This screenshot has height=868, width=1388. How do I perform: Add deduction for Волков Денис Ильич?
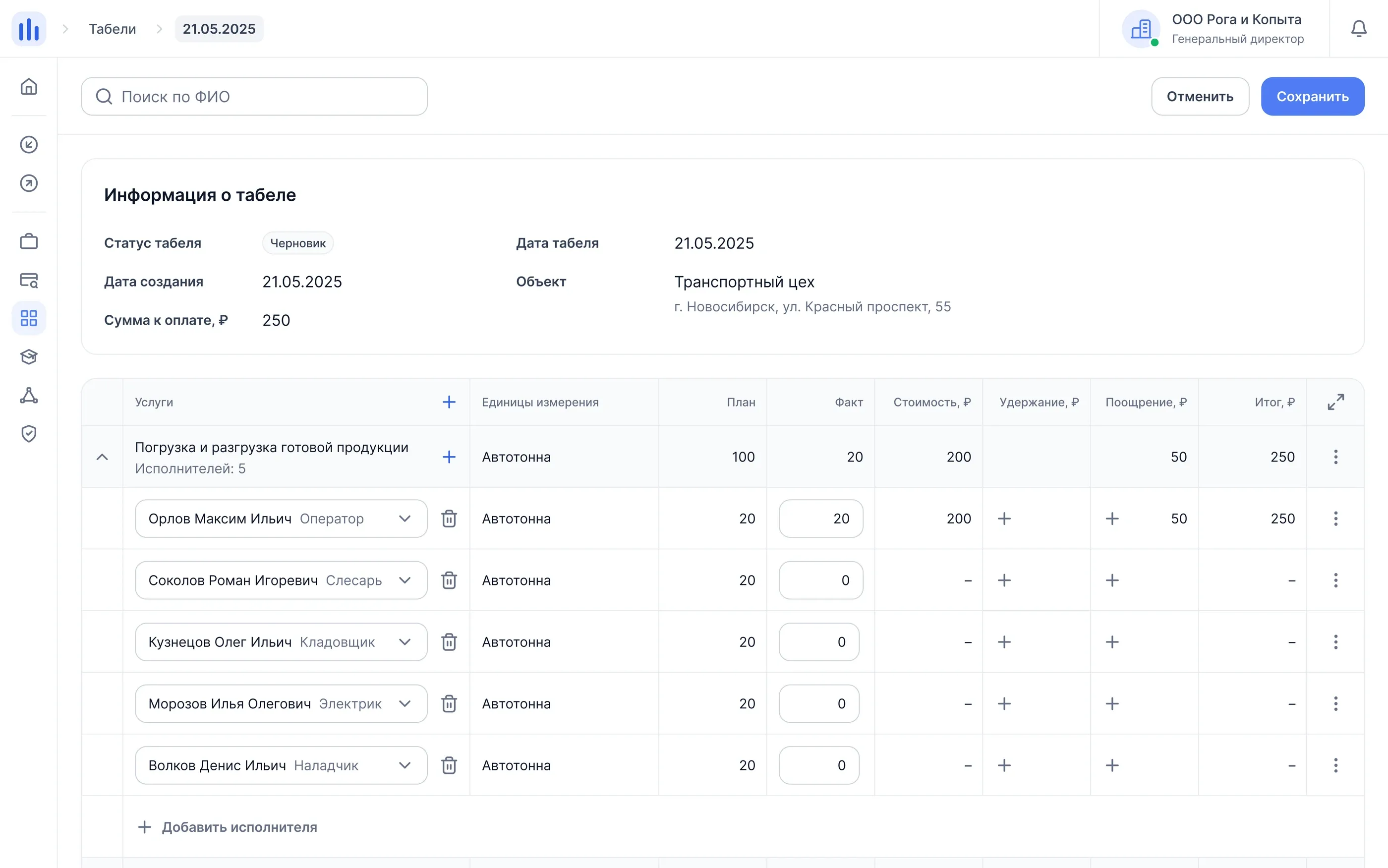1004,765
